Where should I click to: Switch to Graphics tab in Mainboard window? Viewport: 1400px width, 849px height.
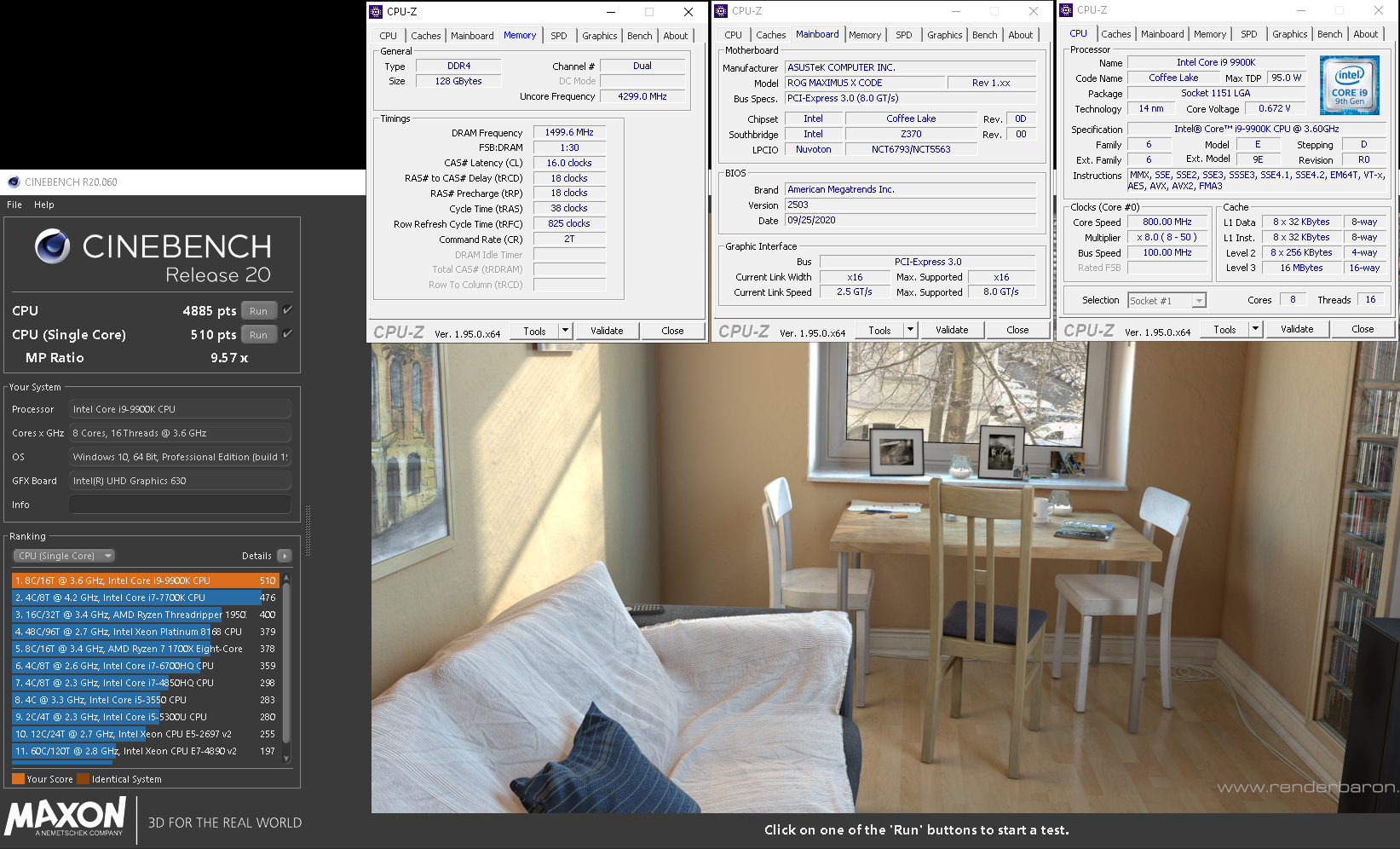(945, 35)
